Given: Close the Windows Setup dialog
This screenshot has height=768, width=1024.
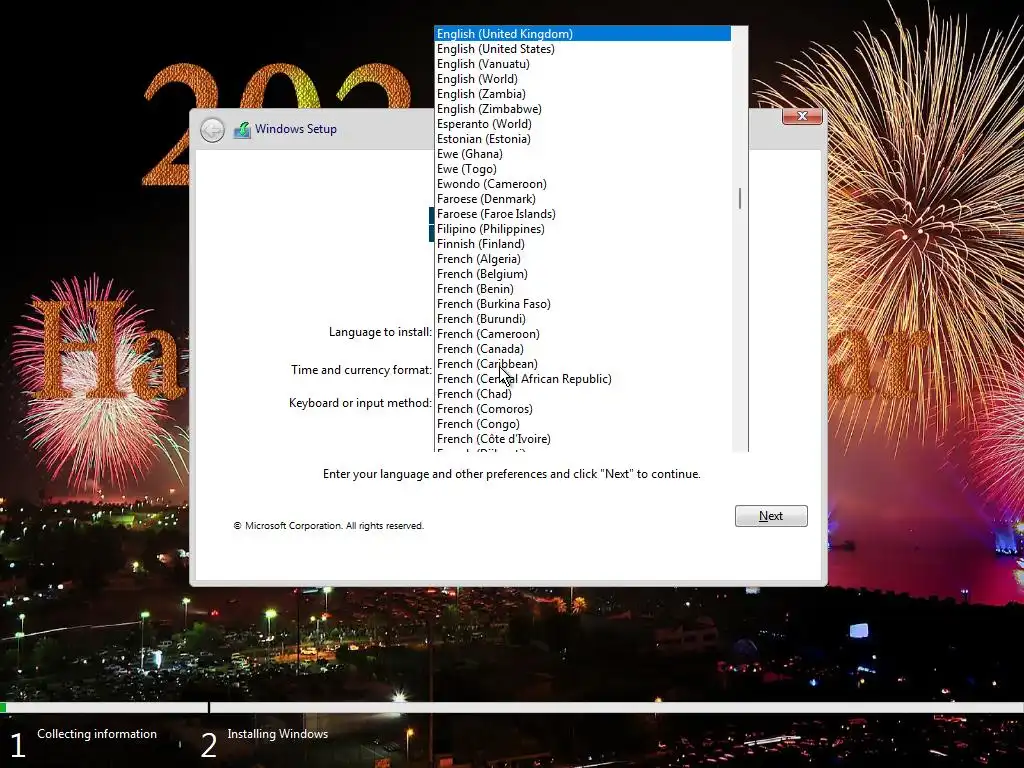Looking at the screenshot, I should pyautogui.click(x=802, y=116).
